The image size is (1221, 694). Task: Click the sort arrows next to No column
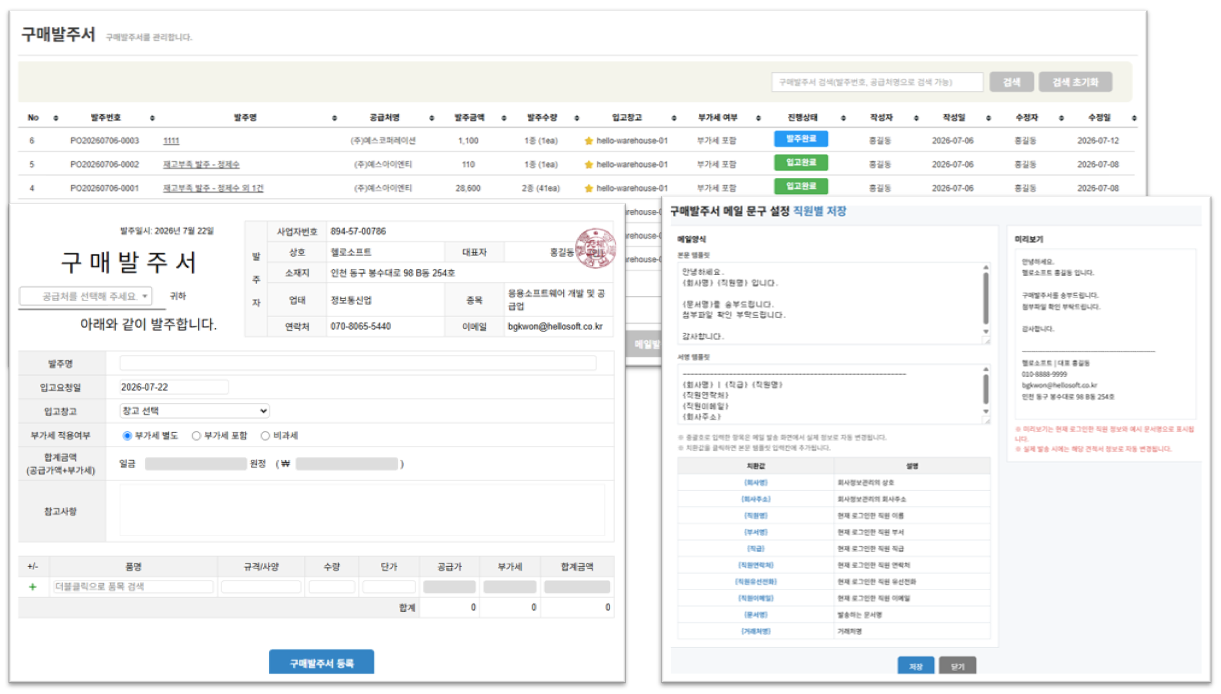56,118
